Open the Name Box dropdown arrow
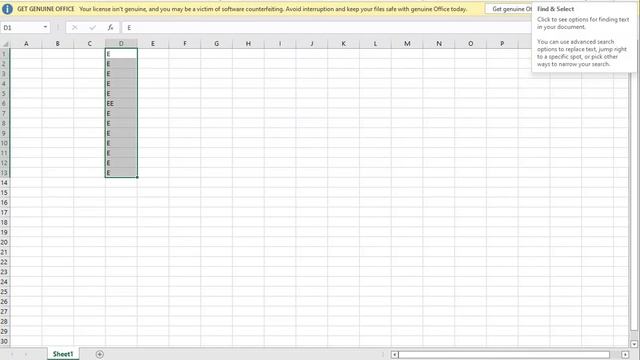 [x=45, y=27]
